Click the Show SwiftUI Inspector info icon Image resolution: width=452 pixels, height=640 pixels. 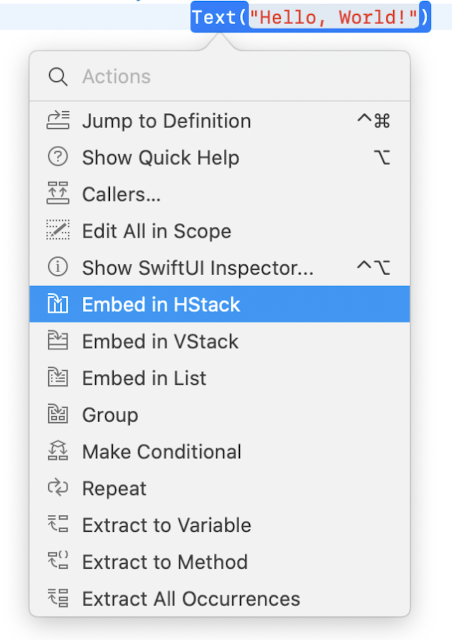tap(58, 267)
